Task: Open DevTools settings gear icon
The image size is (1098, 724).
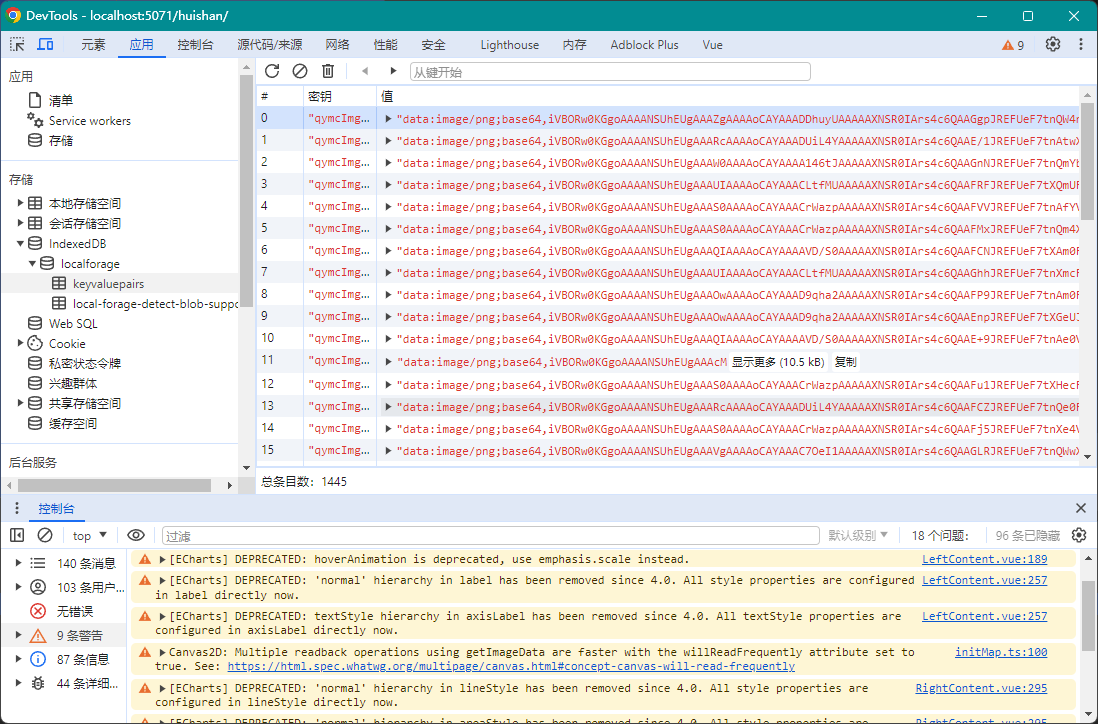Action: (x=1053, y=45)
